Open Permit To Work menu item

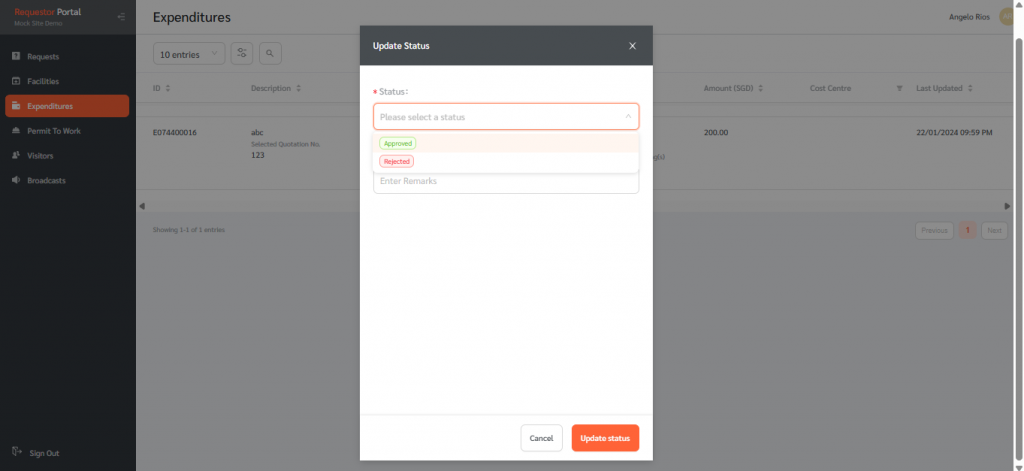tap(53, 131)
